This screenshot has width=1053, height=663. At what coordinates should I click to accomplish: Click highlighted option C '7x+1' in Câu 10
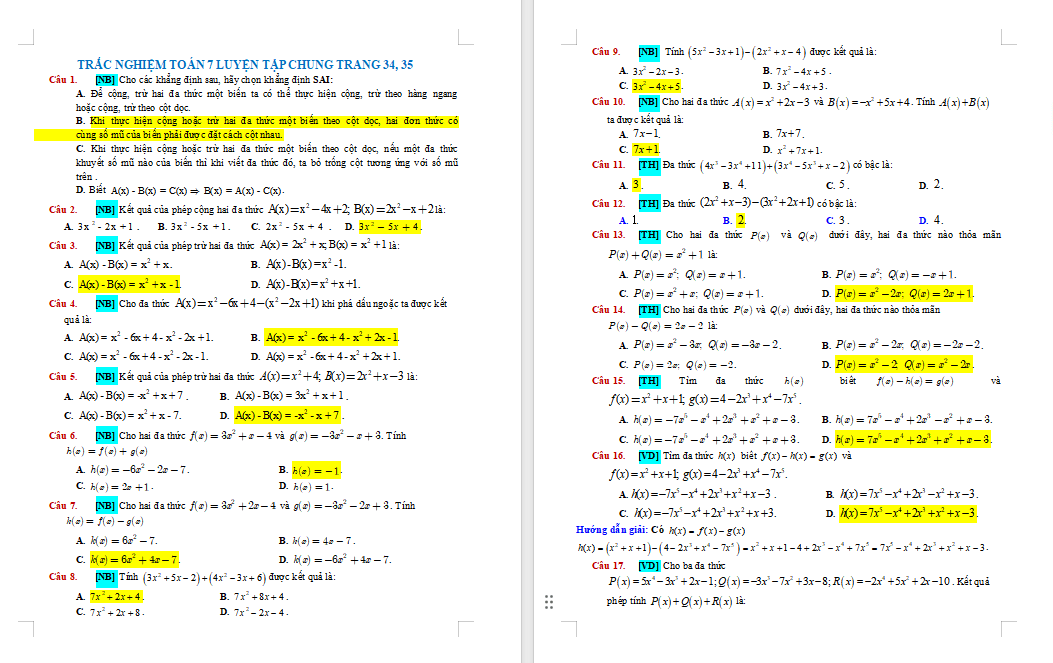click(x=646, y=149)
